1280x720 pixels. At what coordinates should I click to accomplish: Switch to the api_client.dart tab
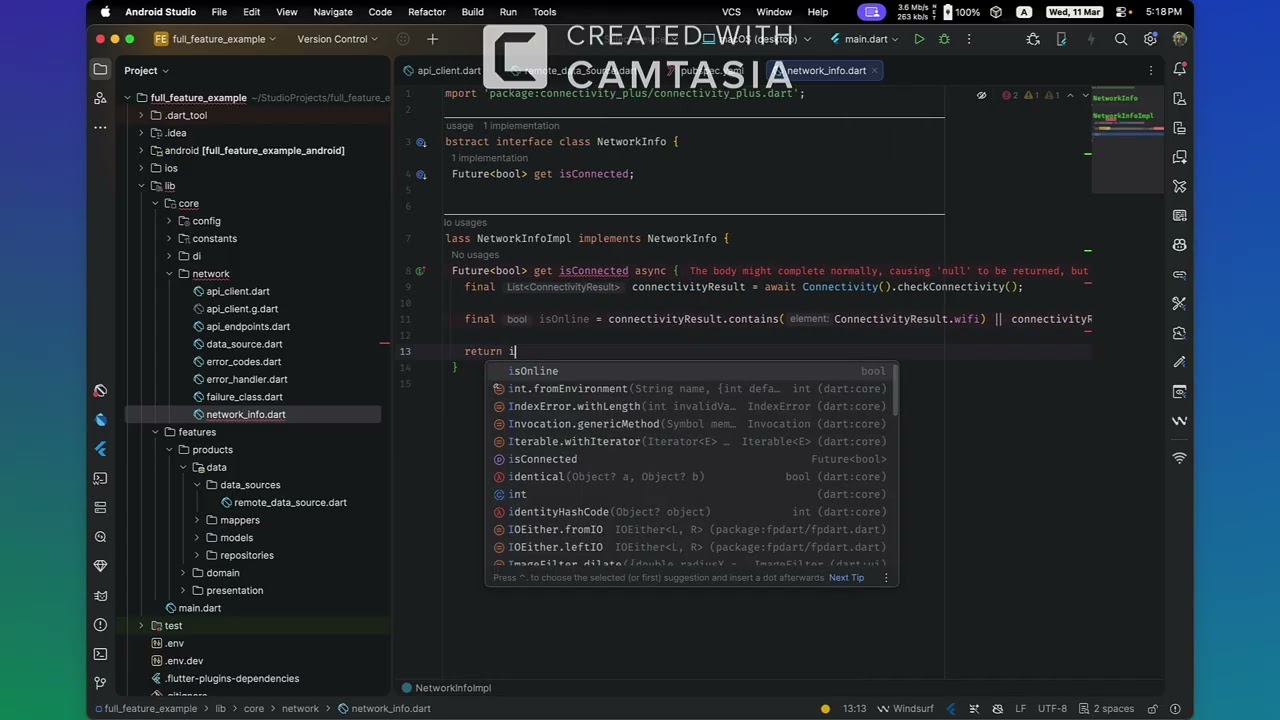click(x=441, y=71)
